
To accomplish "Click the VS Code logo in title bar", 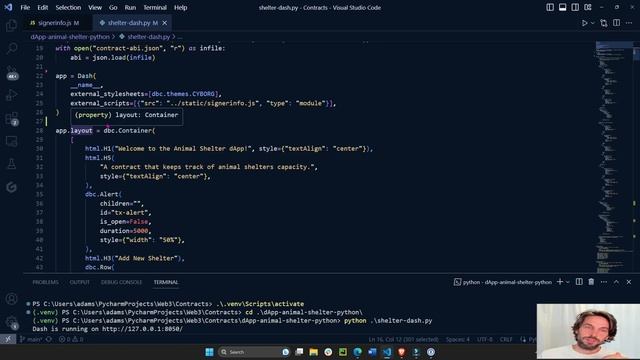I will tap(8, 7).
